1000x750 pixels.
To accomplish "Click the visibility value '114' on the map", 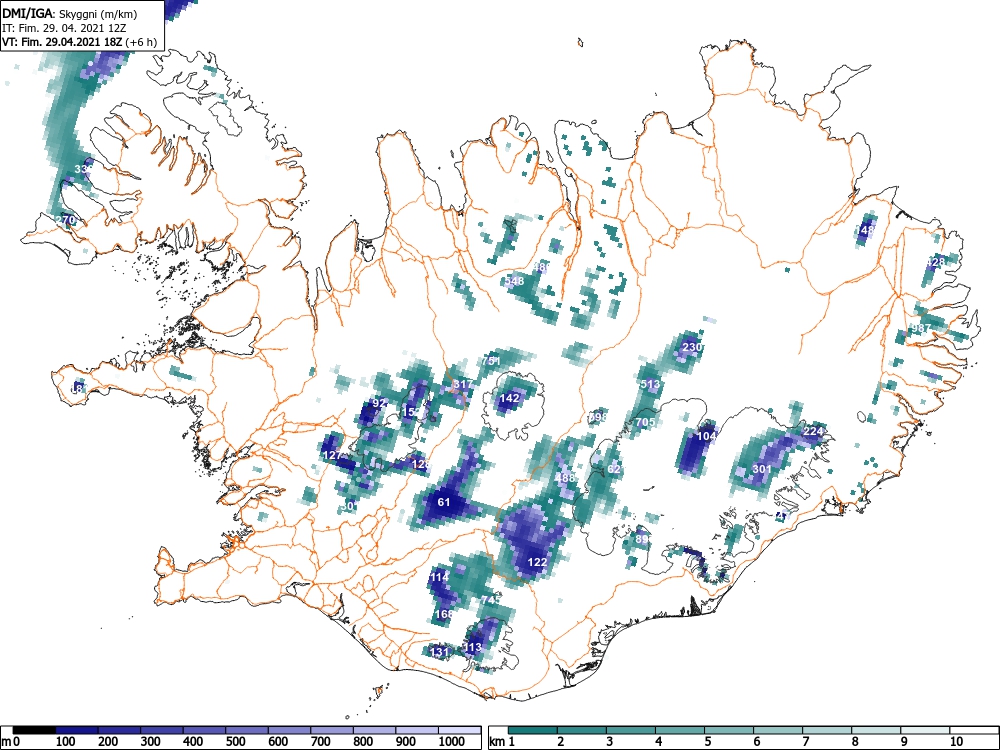I will pos(439,577).
